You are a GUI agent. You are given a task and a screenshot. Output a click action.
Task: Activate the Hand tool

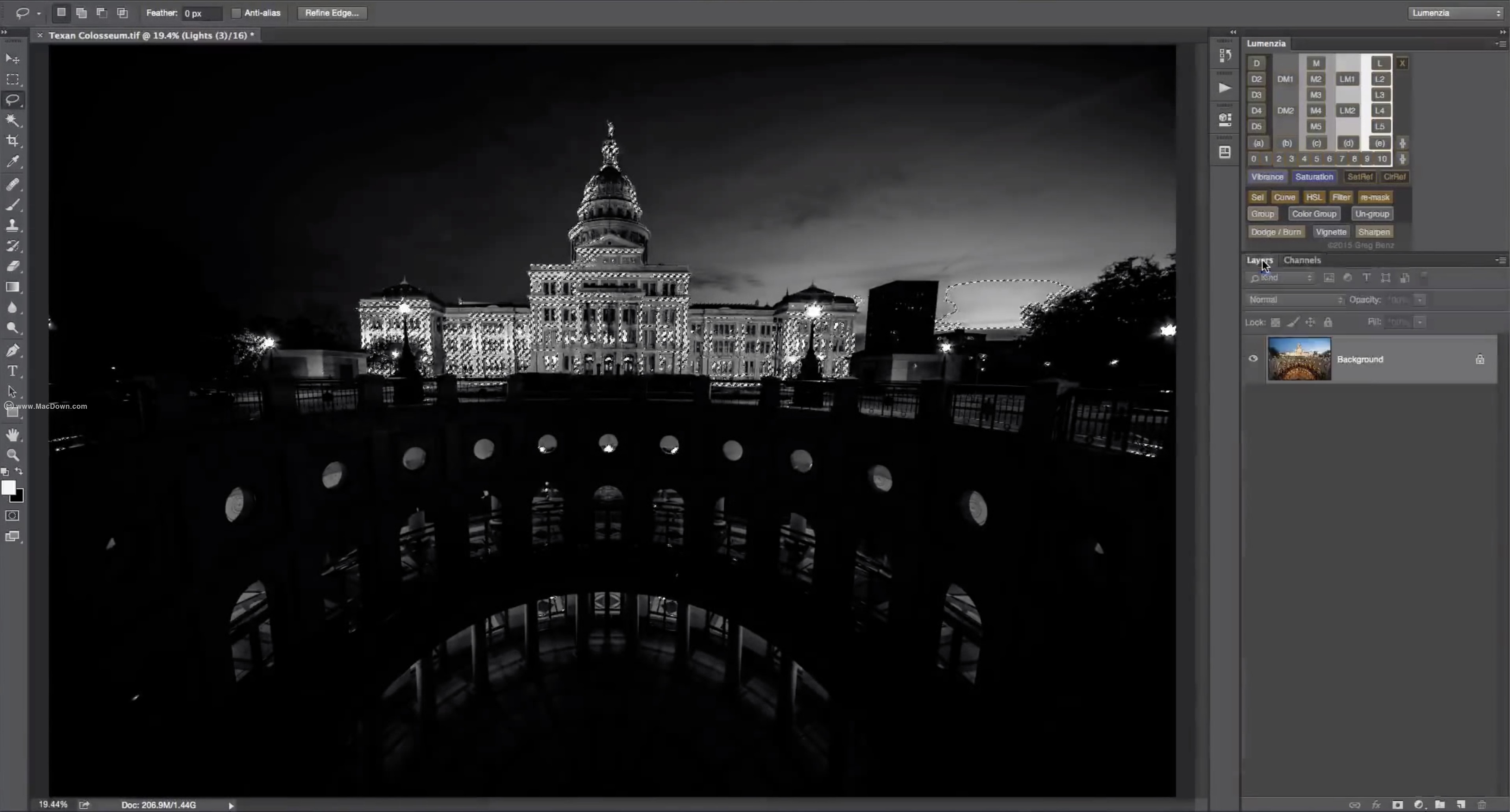tap(12, 434)
